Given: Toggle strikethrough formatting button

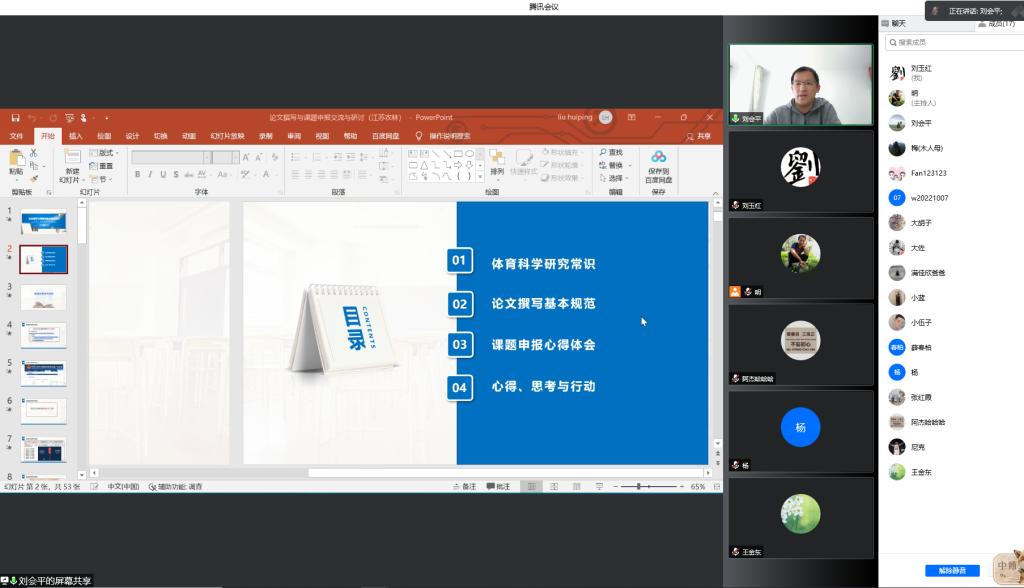Looking at the screenshot, I should [189, 174].
